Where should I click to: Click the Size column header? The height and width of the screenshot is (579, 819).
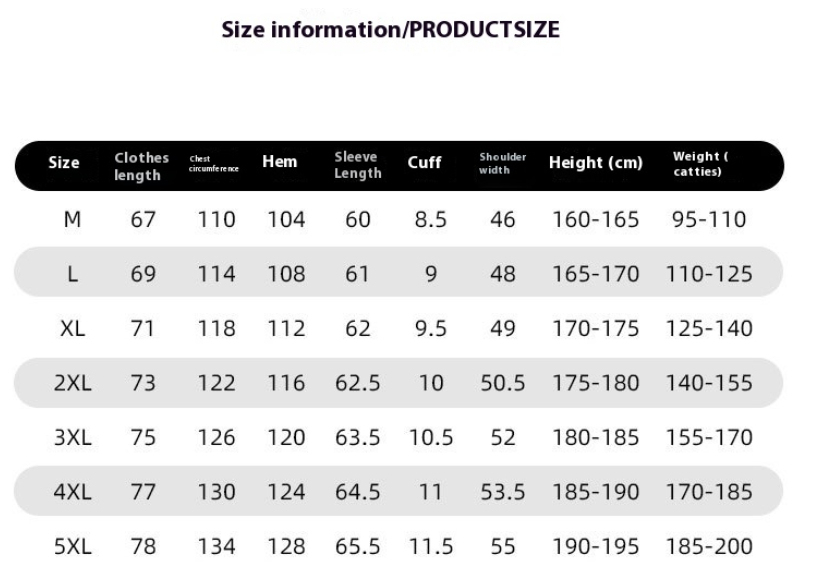(x=64, y=162)
